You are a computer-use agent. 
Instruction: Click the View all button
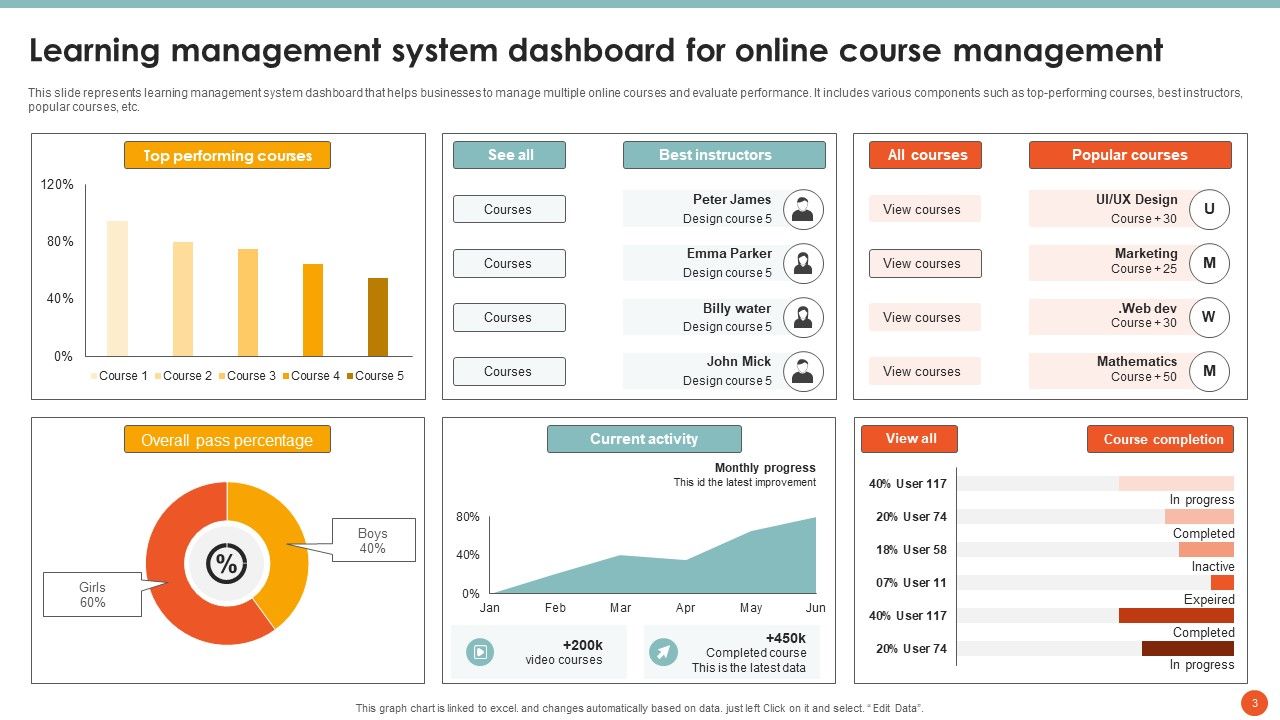(909, 438)
